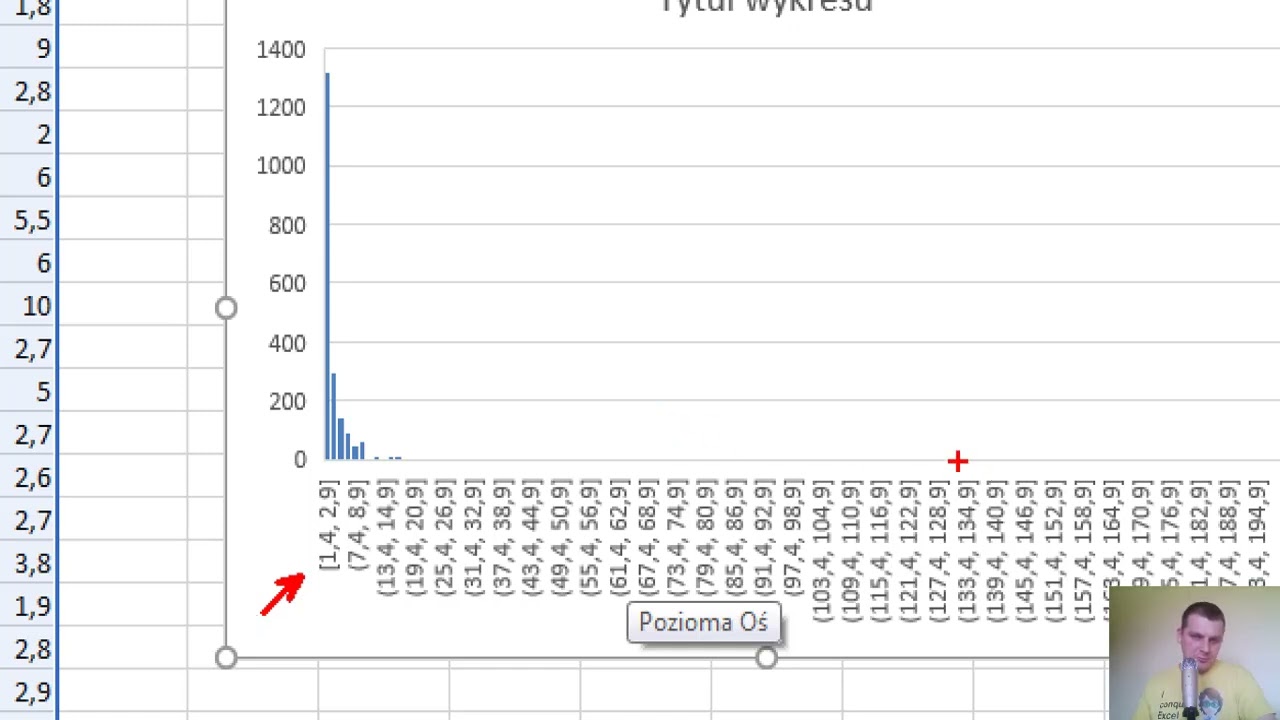Select axis label (145,4, 146,9]
The width and height of the screenshot is (1280, 720).
click(x=1025, y=551)
